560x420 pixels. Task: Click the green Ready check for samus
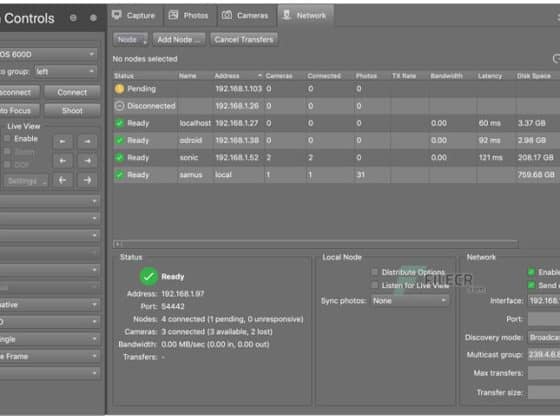(x=119, y=175)
